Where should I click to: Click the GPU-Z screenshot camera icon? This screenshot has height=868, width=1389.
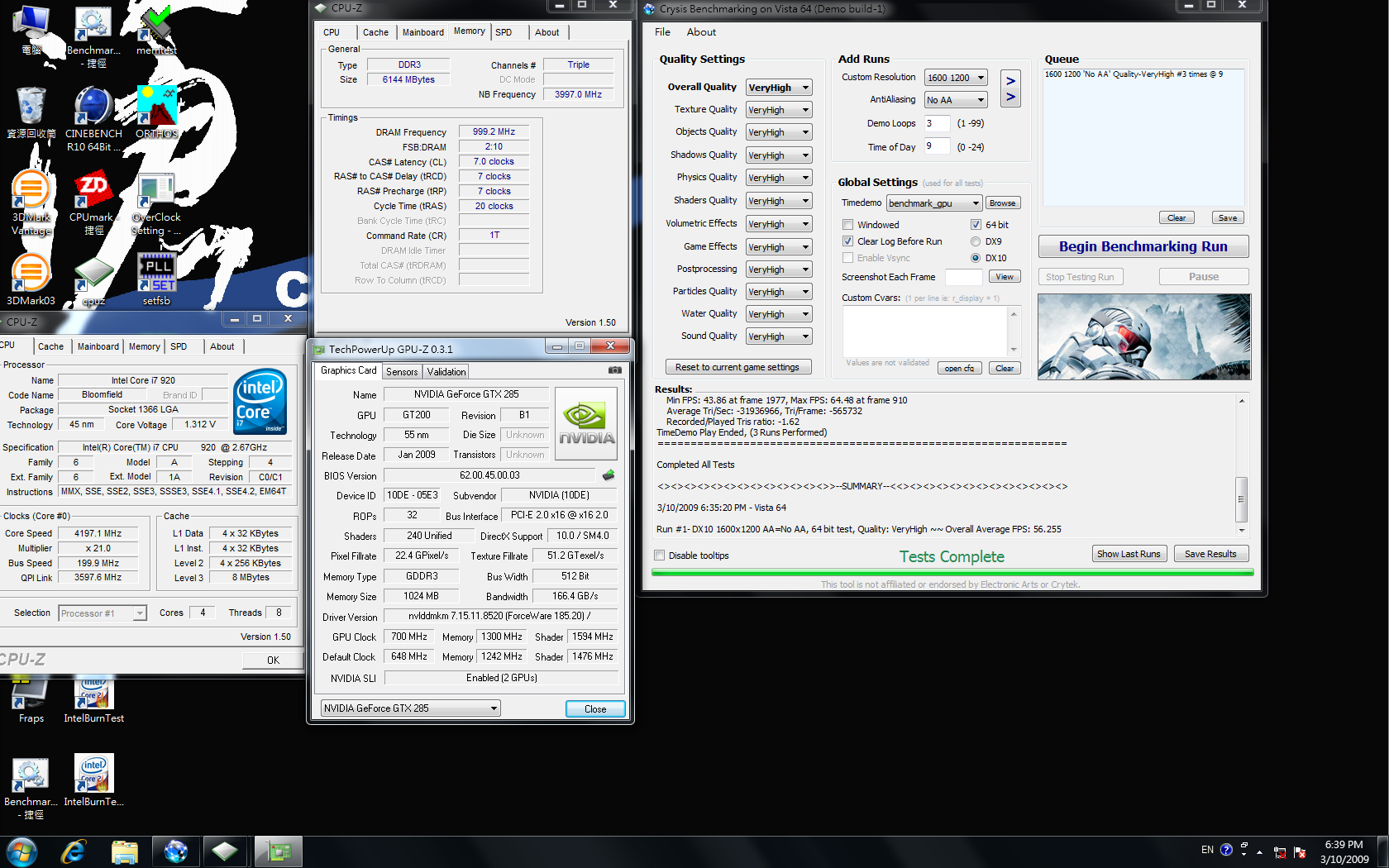tap(615, 370)
